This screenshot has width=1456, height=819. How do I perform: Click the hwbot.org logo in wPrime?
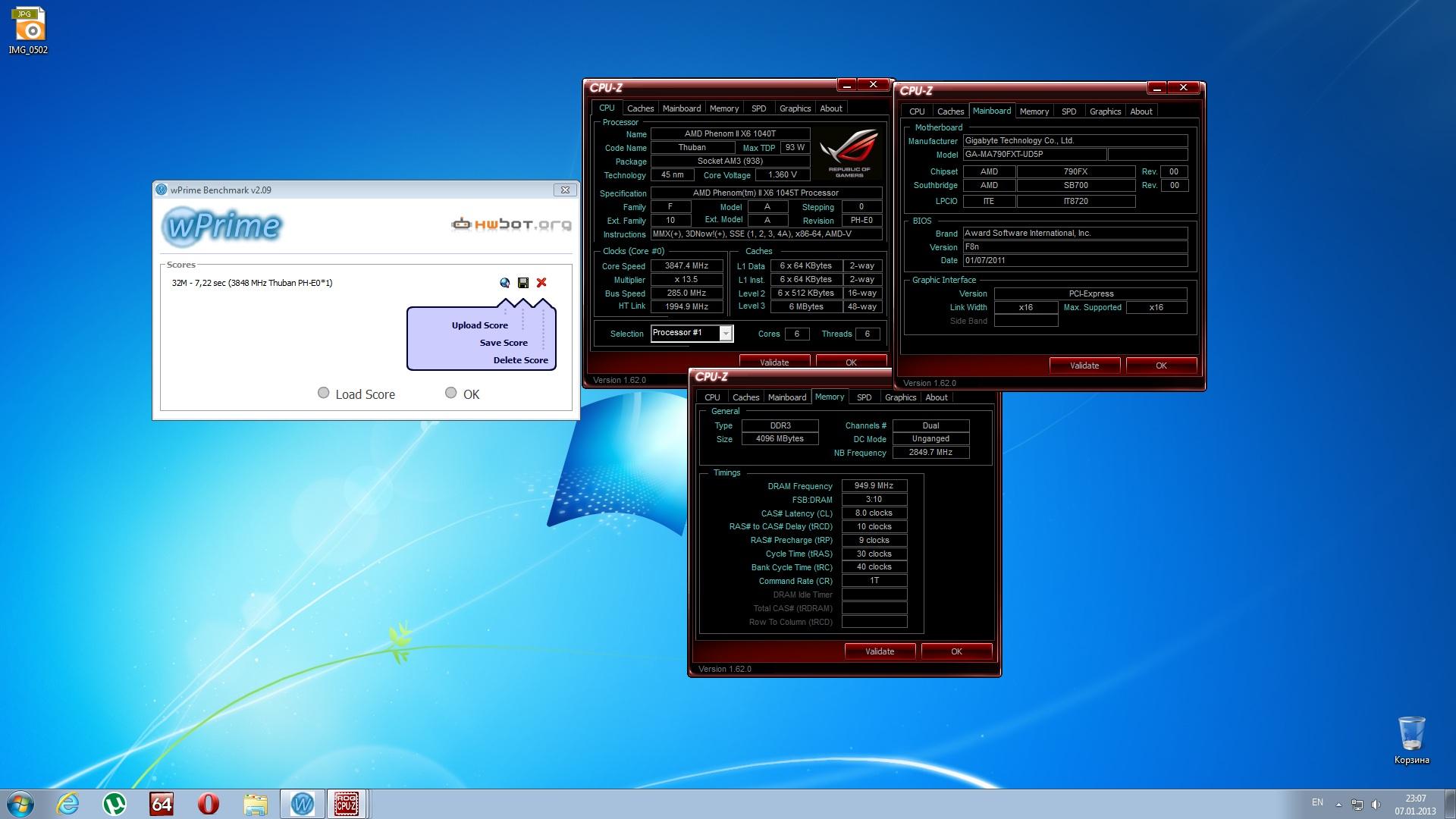tap(511, 224)
